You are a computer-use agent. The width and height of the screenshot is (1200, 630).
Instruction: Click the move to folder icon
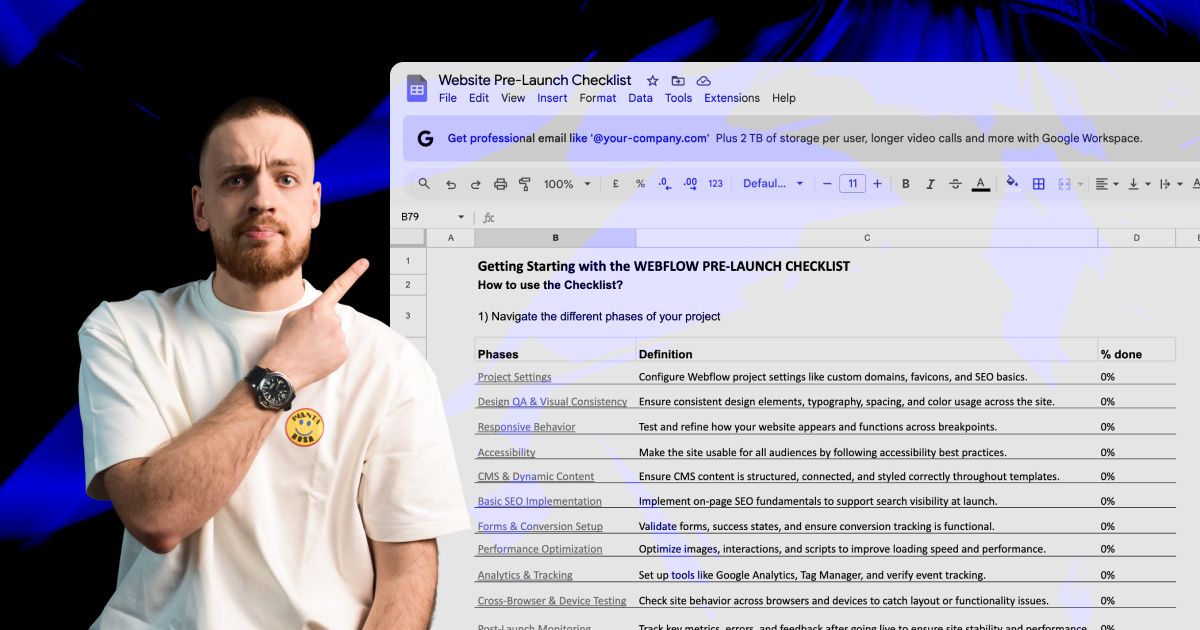(678, 81)
